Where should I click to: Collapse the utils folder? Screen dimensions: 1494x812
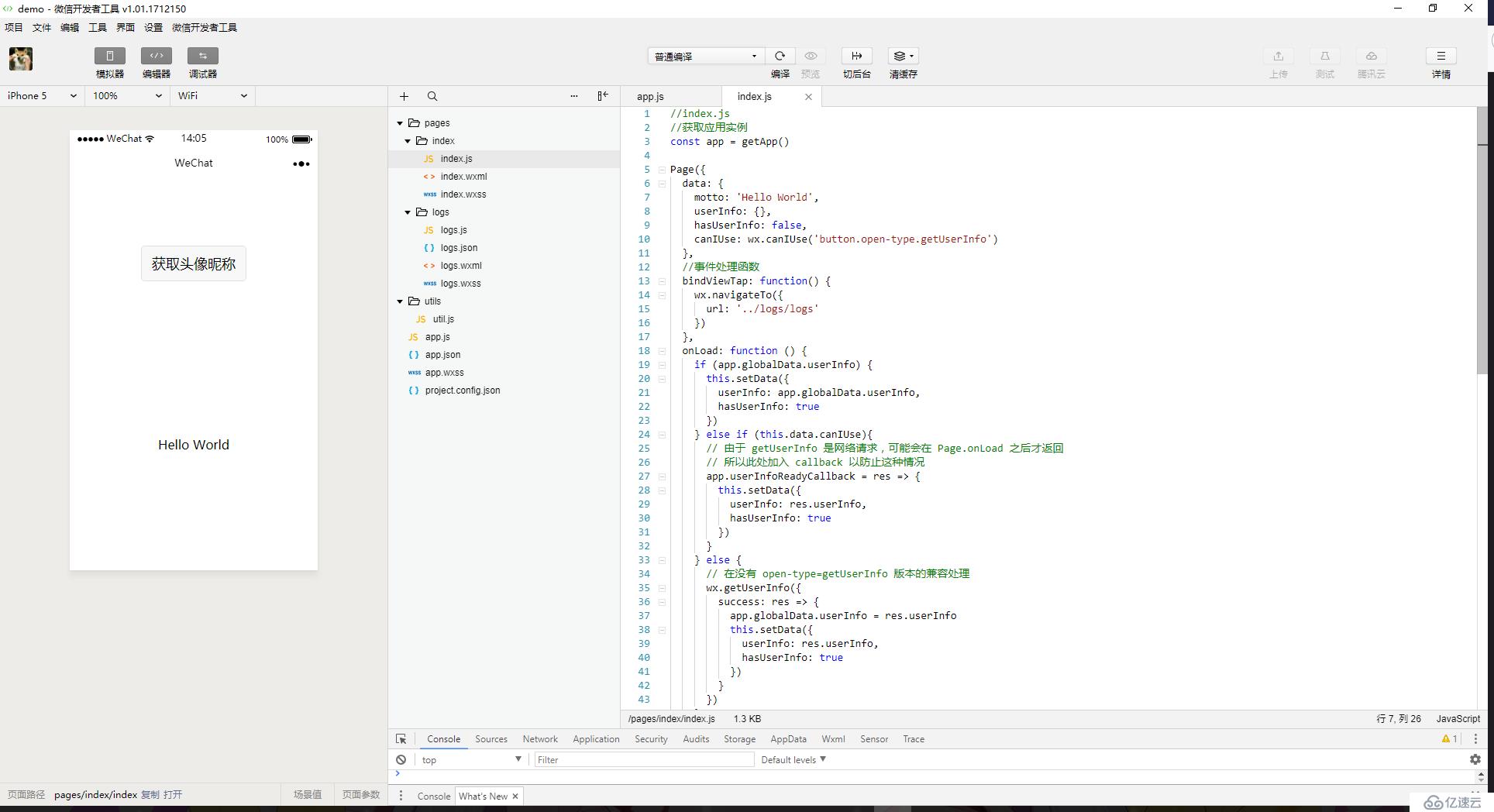[400, 301]
